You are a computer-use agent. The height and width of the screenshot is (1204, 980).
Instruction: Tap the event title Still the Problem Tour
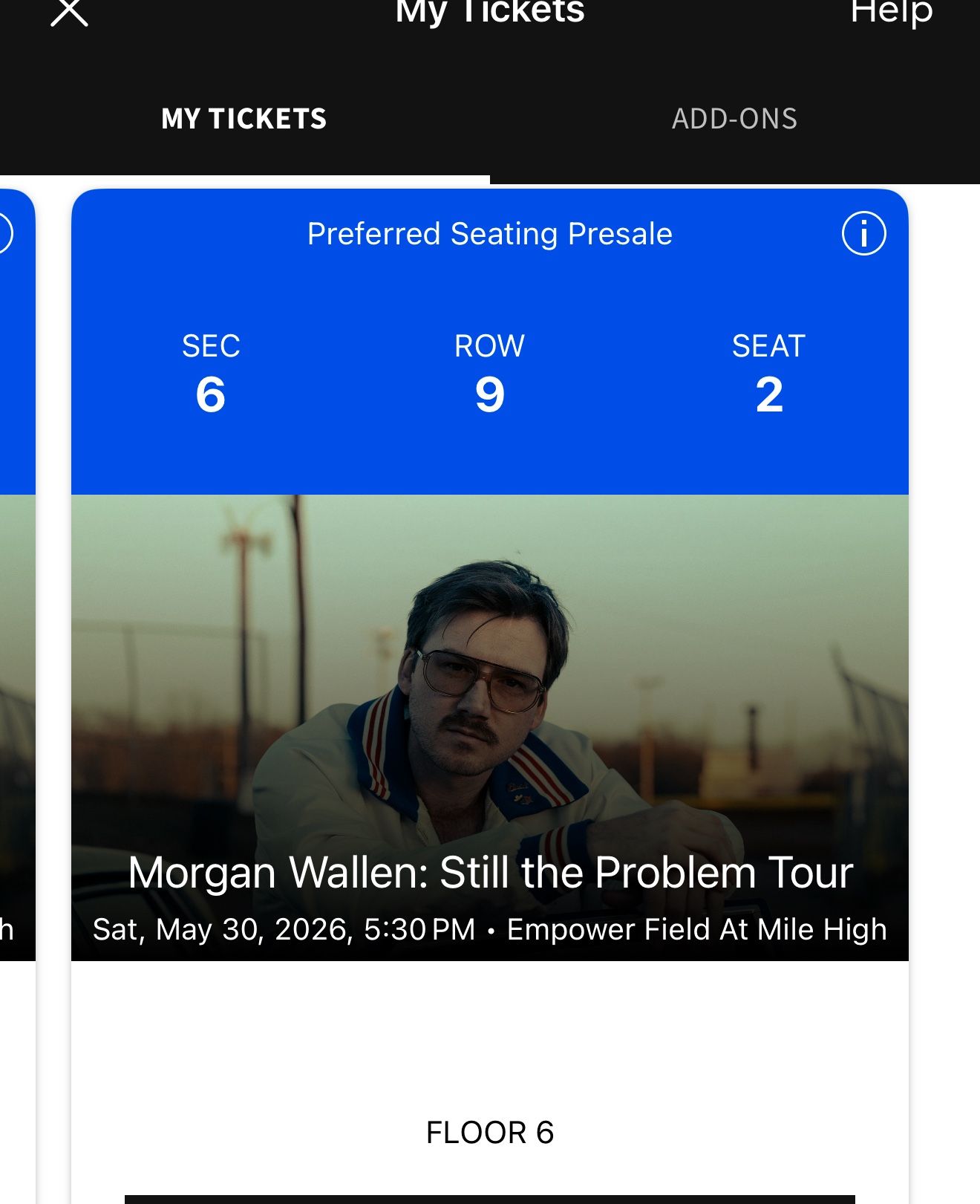490,873
